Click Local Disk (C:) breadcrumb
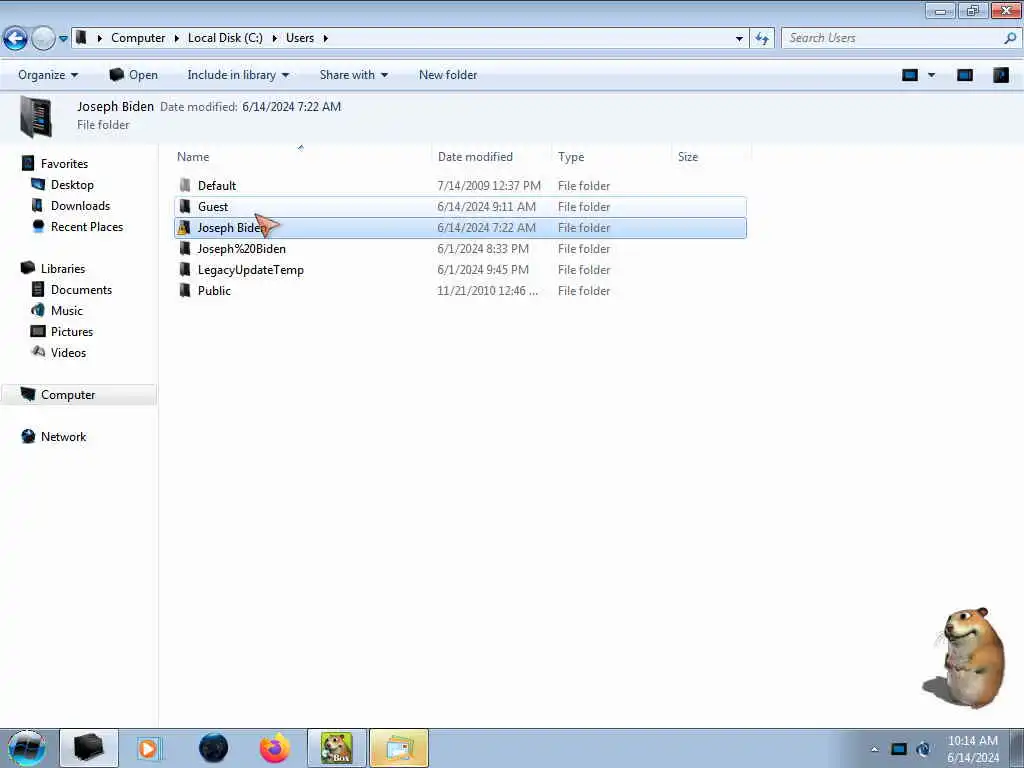 (225, 38)
